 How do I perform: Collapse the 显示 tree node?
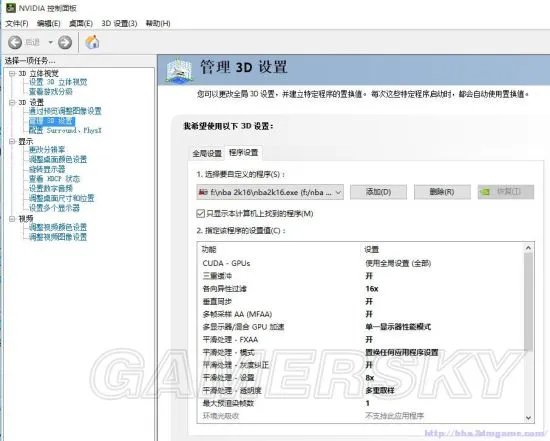click(x=12, y=141)
